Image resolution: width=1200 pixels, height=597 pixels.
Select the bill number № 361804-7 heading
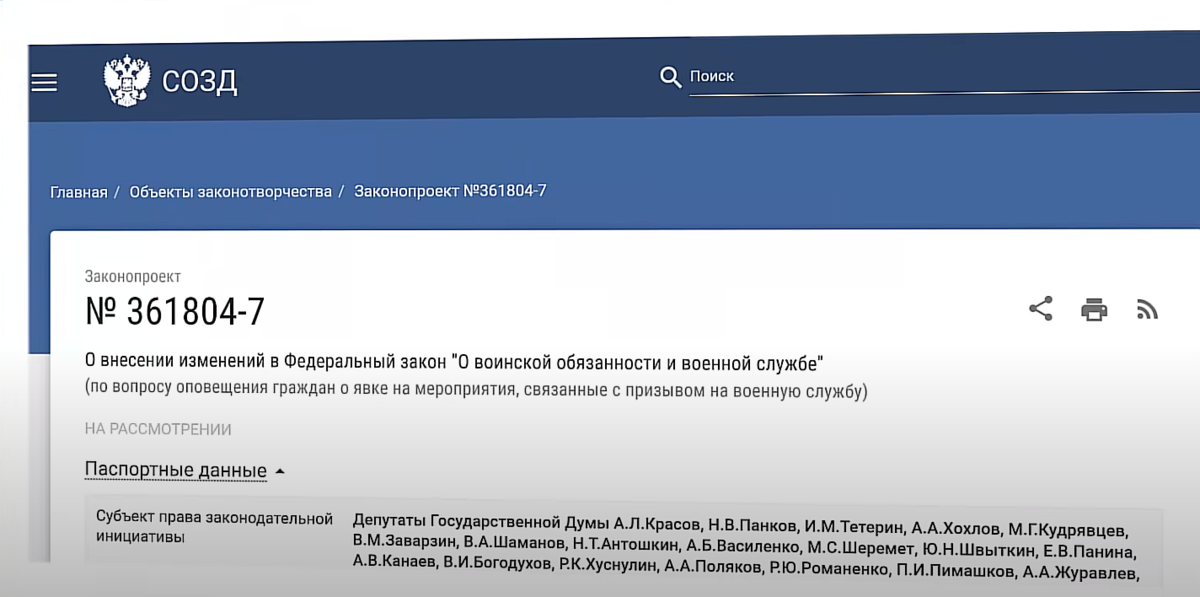[175, 312]
